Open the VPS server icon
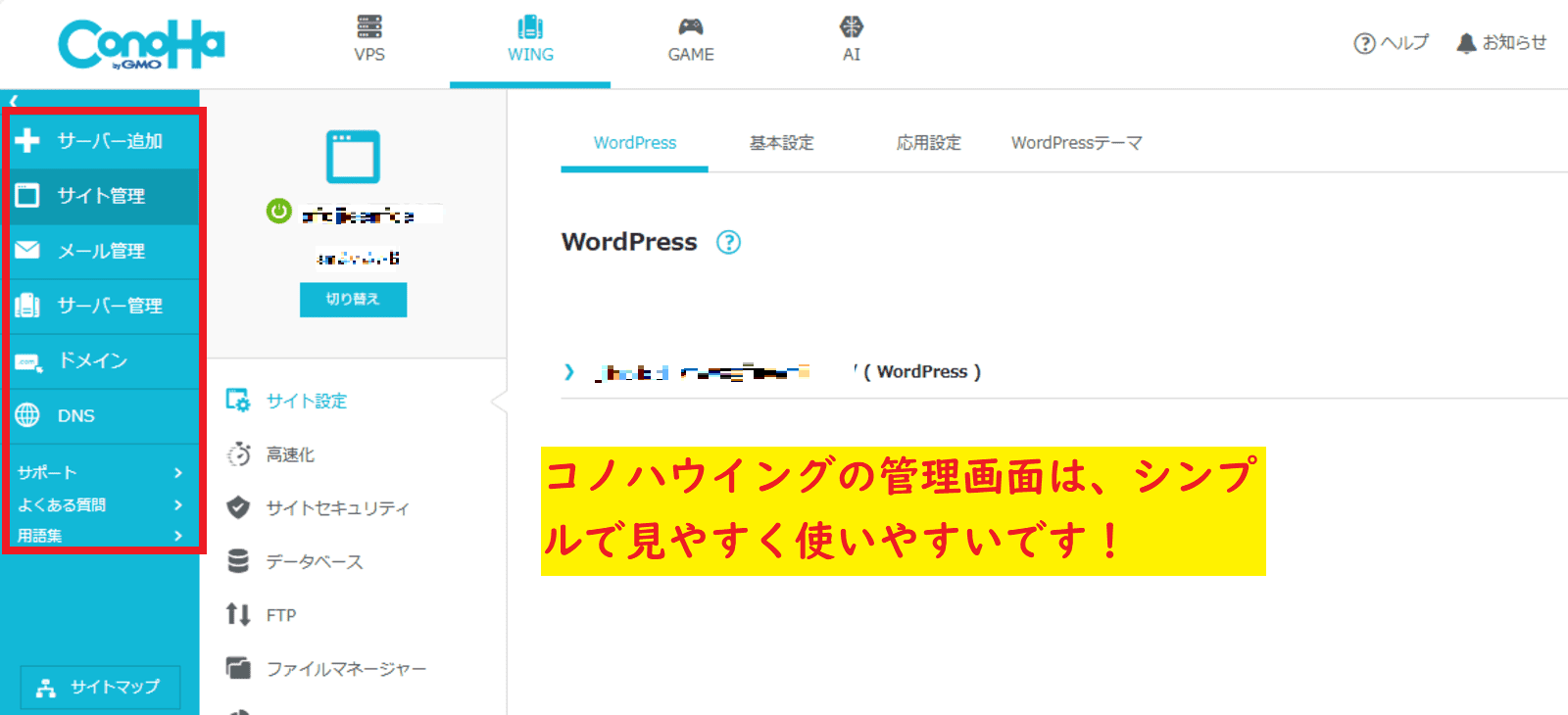This screenshot has height=715, width=1568. (x=369, y=26)
